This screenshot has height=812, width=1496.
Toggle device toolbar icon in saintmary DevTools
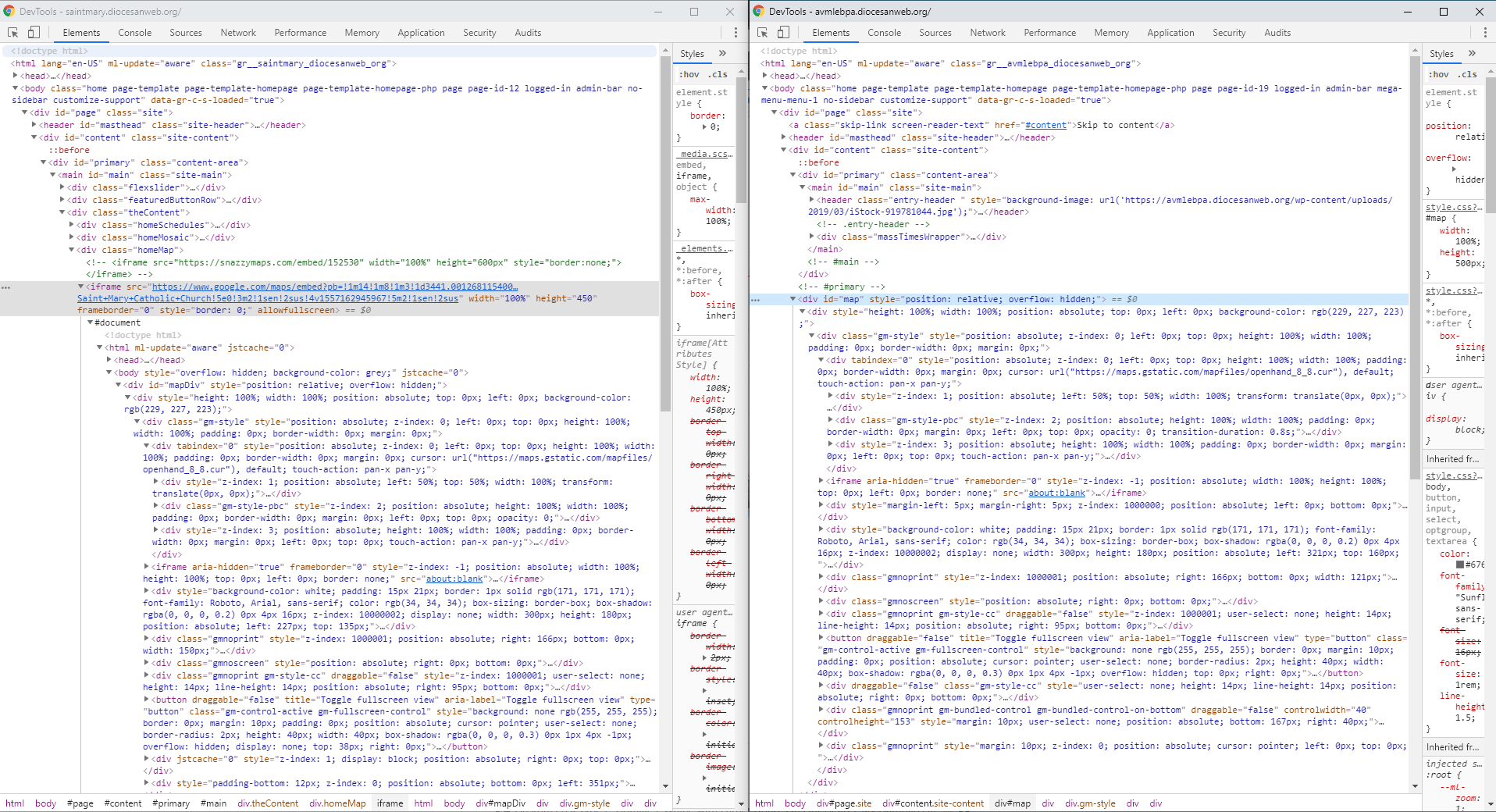[34, 33]
